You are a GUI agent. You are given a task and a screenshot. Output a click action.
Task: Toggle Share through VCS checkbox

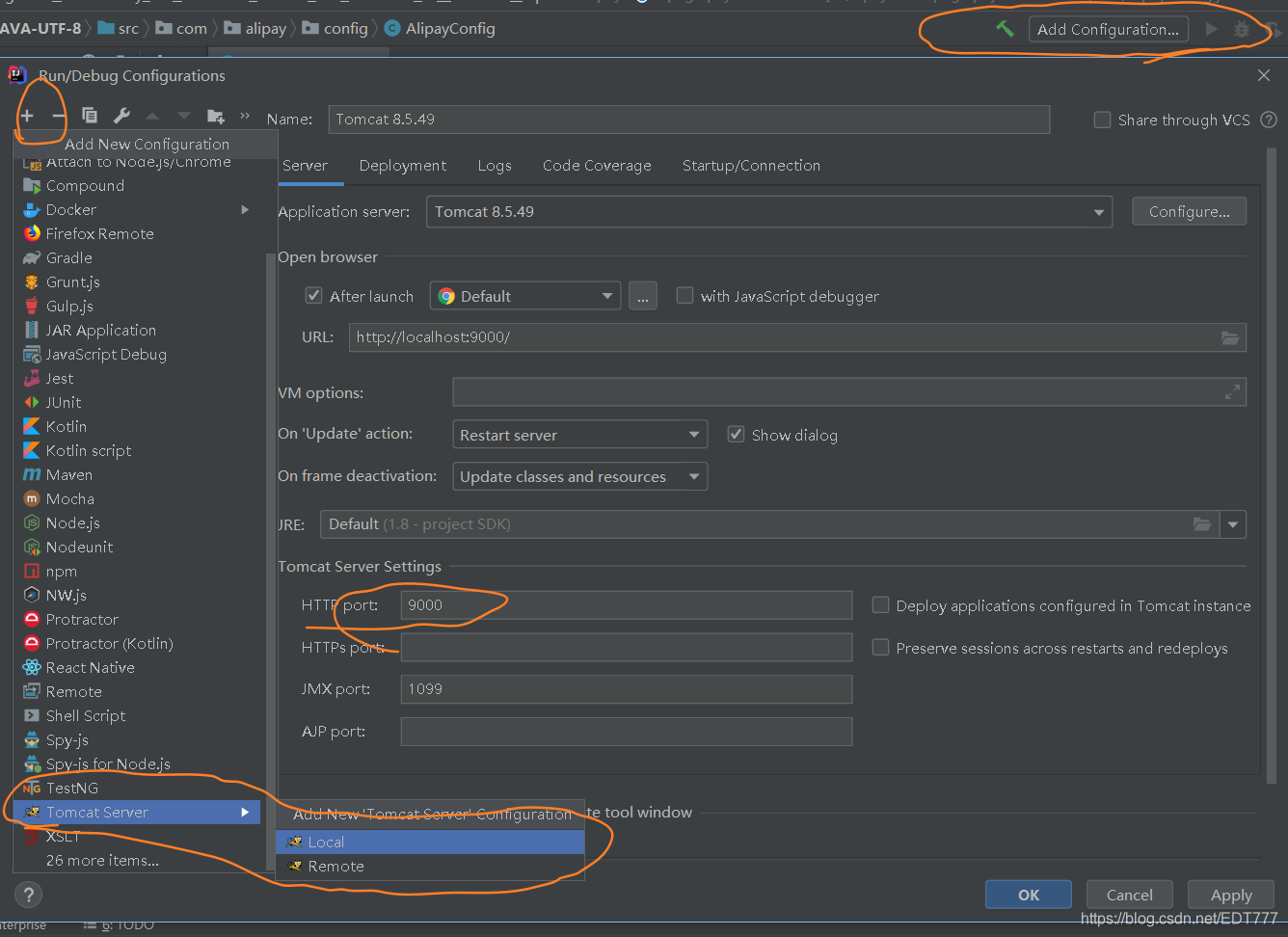[x=1102, y=120]
